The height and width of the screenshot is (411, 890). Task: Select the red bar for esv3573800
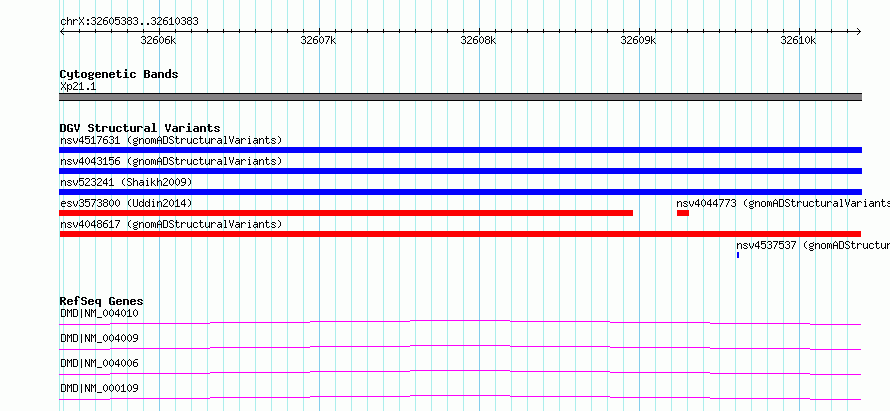pos(346,213)
